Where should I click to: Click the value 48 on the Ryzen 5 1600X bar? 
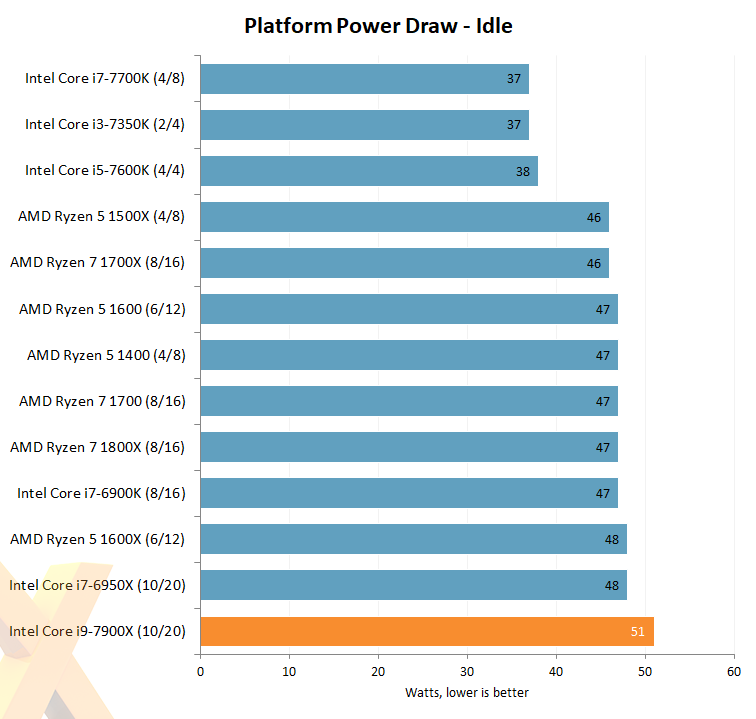[x=612, y=540]
